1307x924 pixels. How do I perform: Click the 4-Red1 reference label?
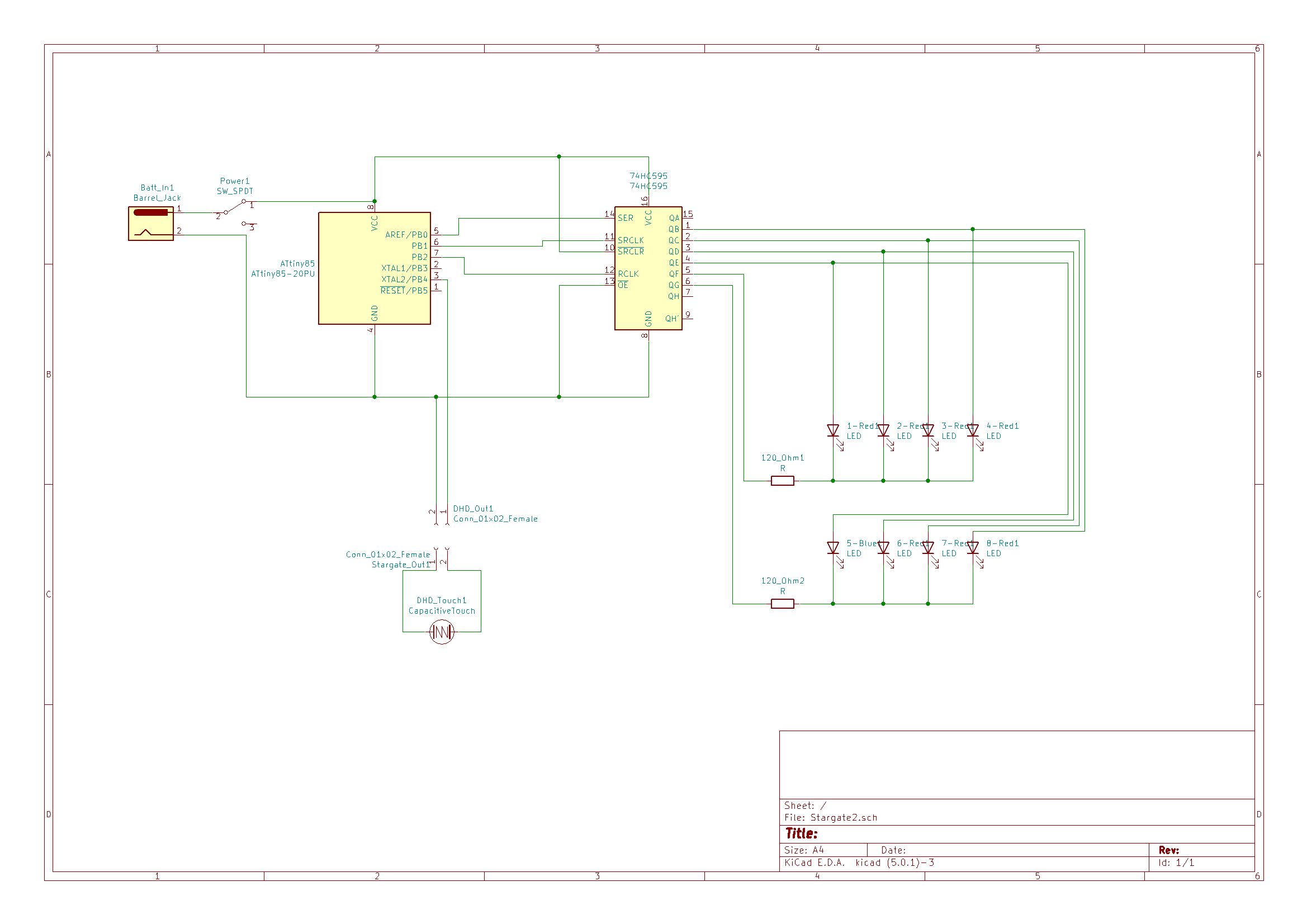pos(1002,426)
